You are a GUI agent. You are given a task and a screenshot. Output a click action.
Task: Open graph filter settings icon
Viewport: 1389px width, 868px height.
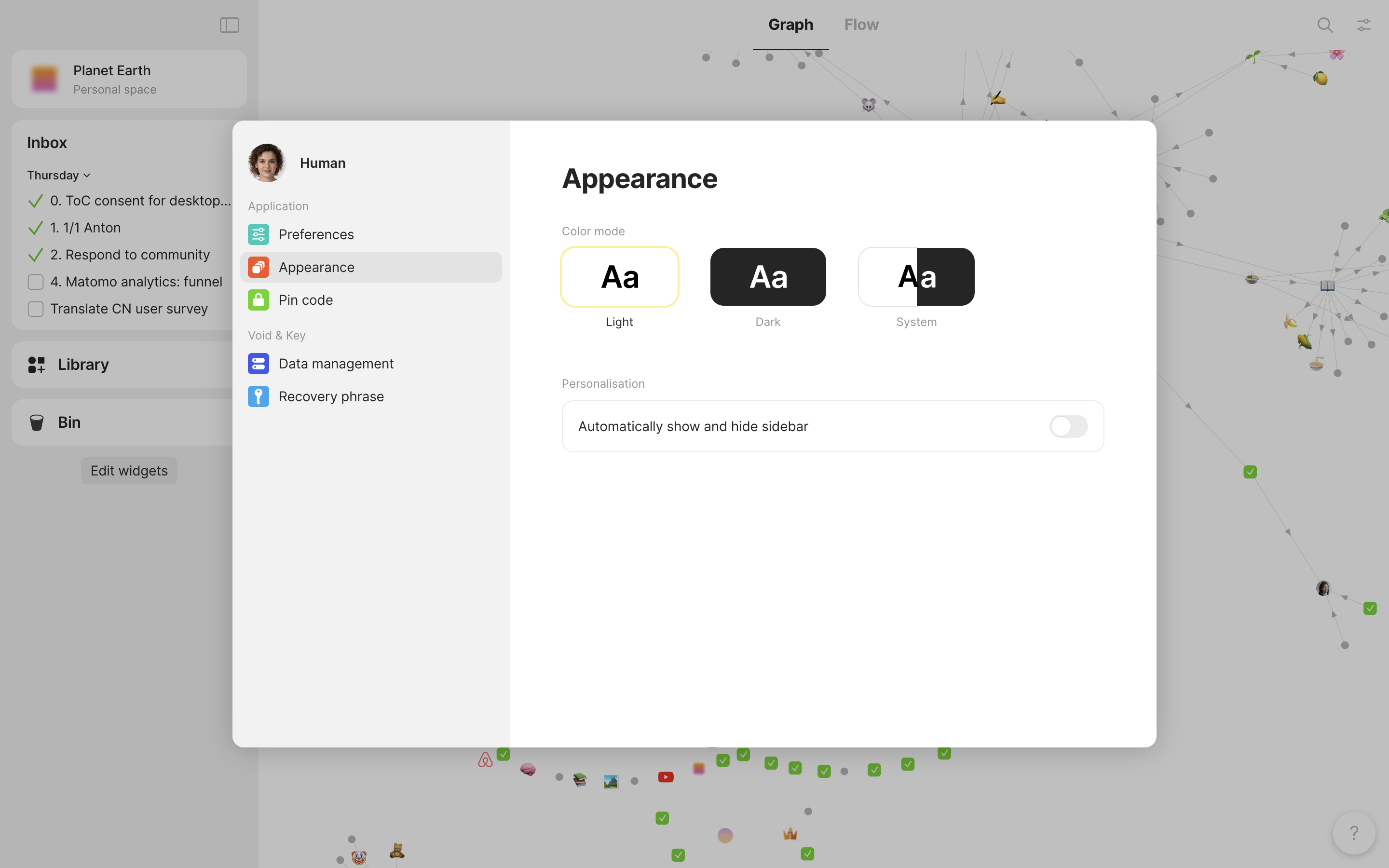(x=1363, y=25)
